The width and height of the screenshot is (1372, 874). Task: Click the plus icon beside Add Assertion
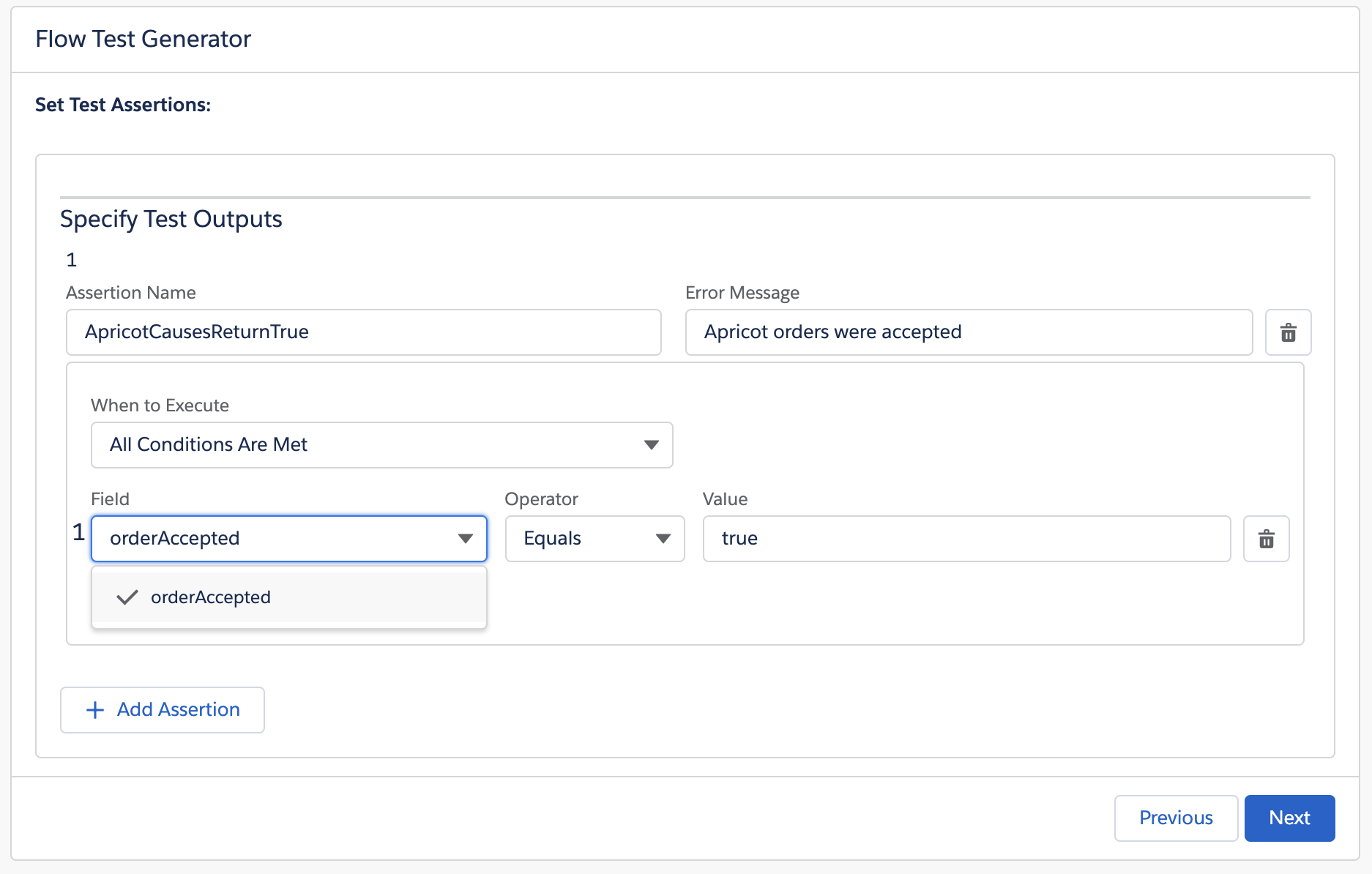coord(94,709)
